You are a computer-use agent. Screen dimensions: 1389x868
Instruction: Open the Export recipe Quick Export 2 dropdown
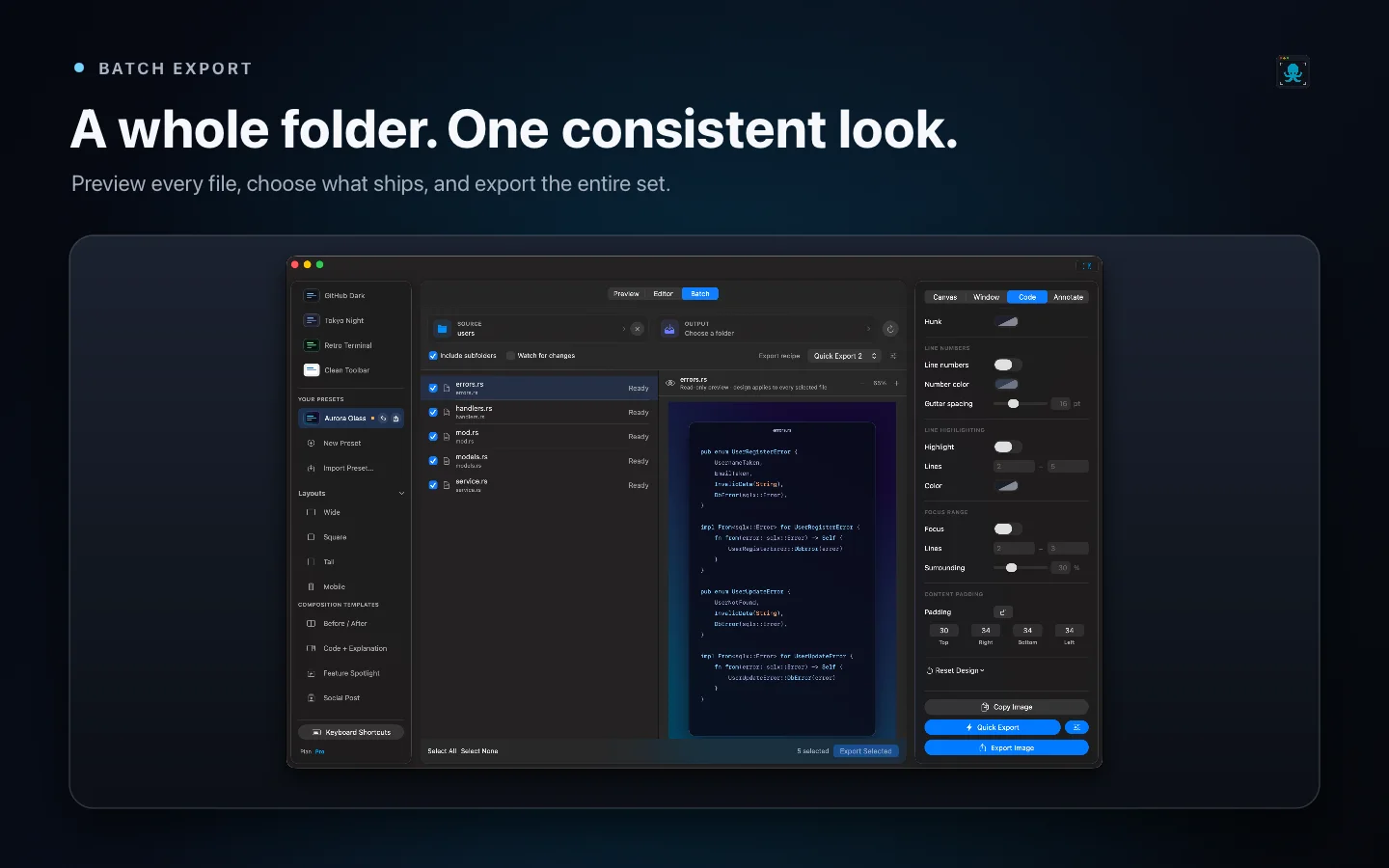point(845,356)
